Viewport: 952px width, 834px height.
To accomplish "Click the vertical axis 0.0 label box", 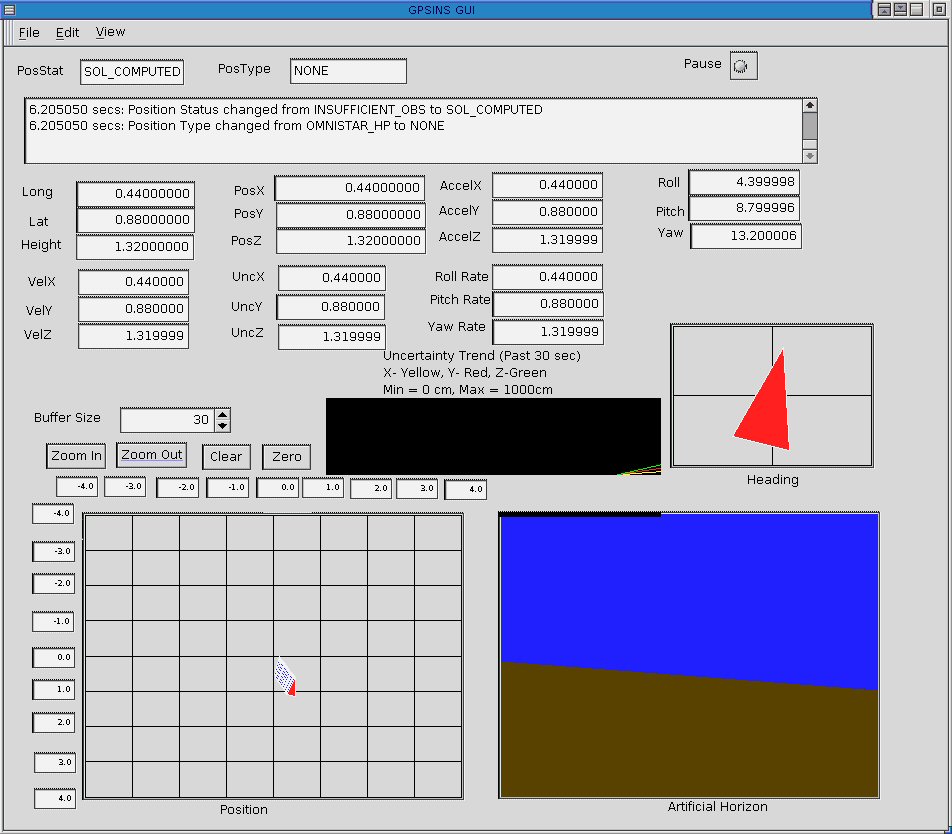I will (x=53, y=657).
